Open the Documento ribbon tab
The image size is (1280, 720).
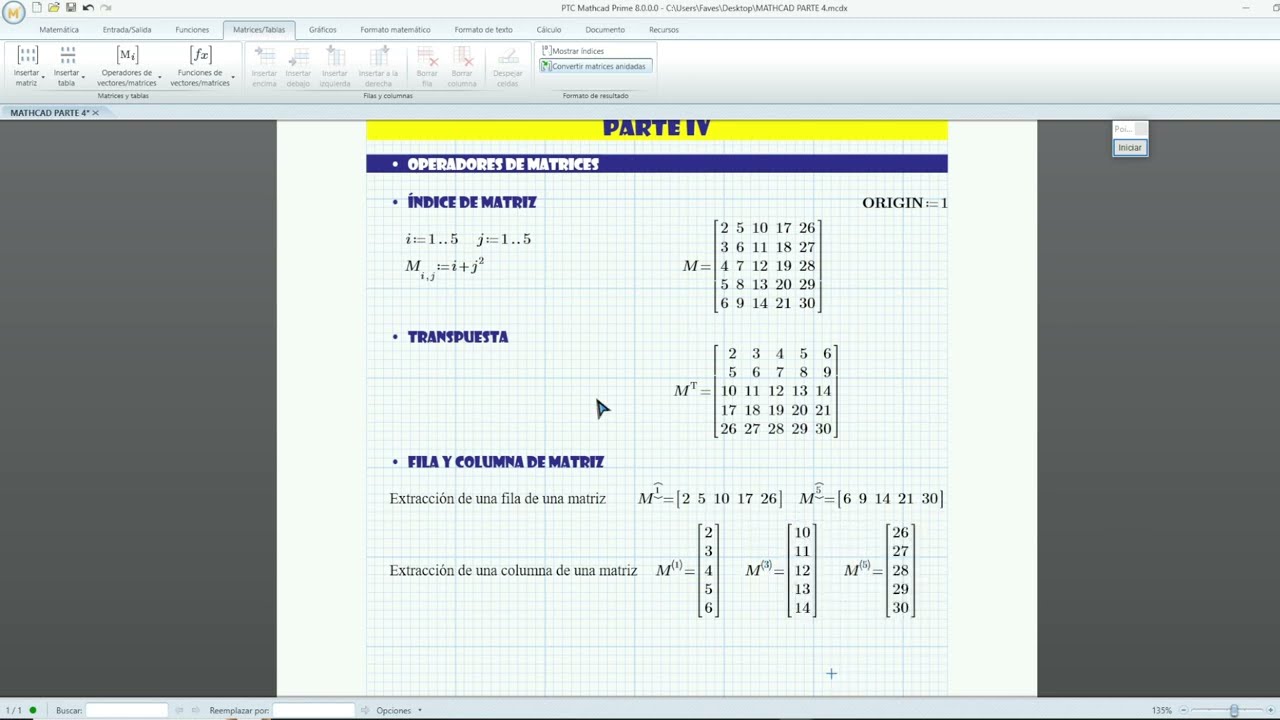pyautogui.click(x=605, y=30)
